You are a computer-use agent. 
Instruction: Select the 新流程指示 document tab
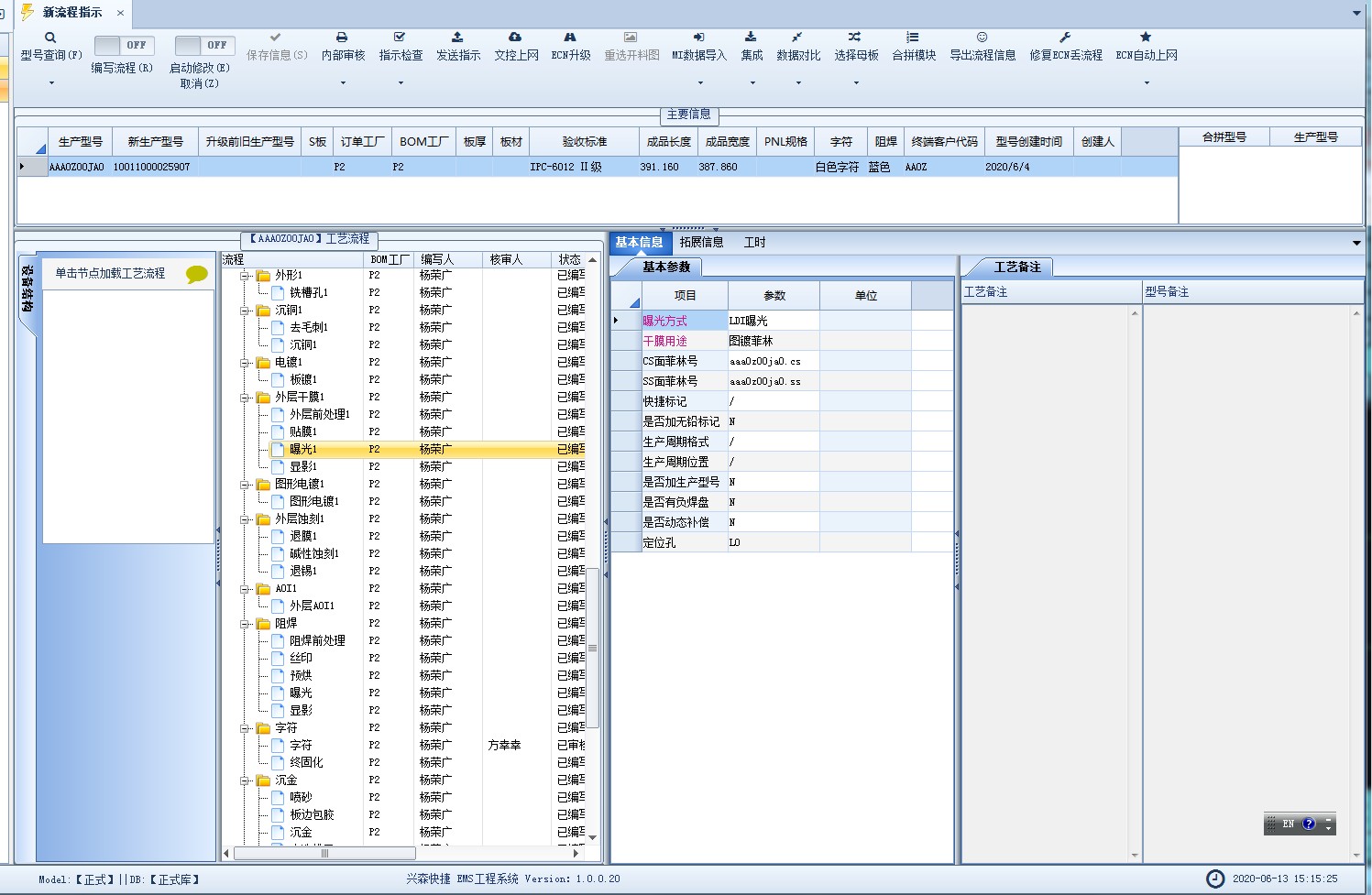[x=72, y=13]
